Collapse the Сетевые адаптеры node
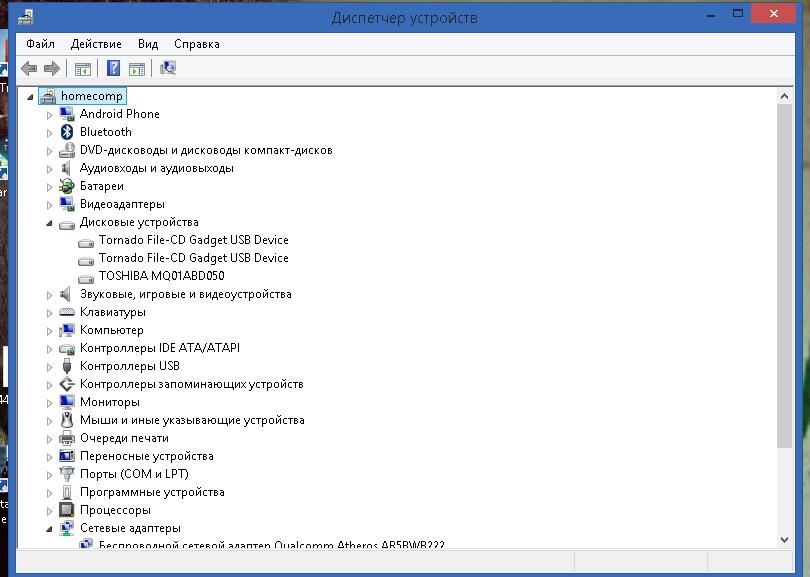 [49, 528]
